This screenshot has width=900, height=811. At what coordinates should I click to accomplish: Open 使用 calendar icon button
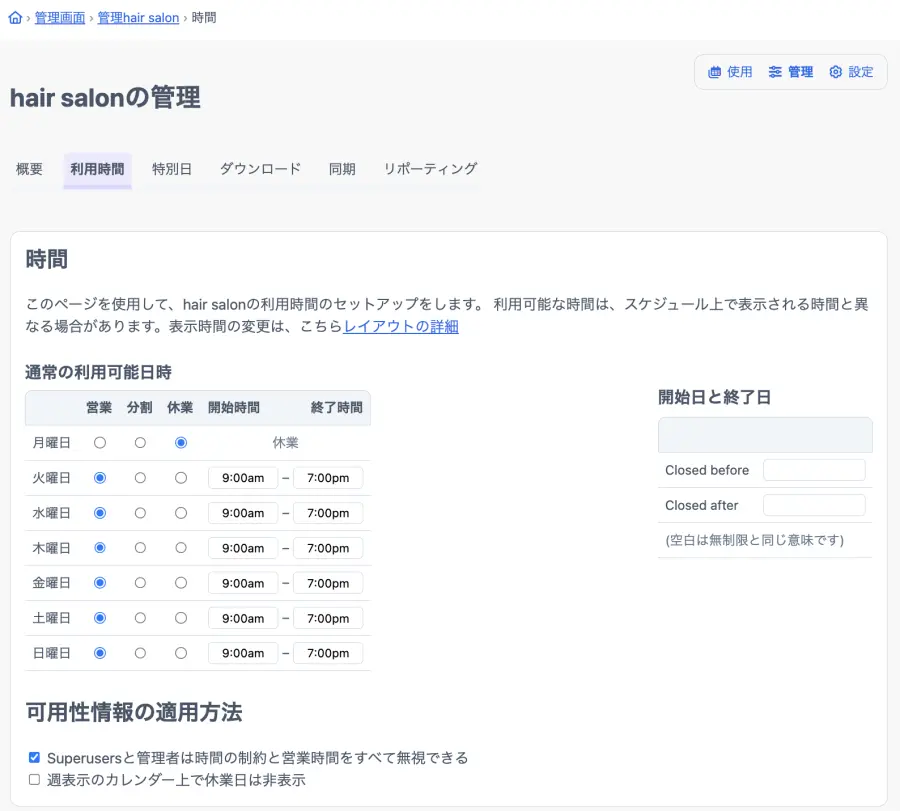pos(730,72)
